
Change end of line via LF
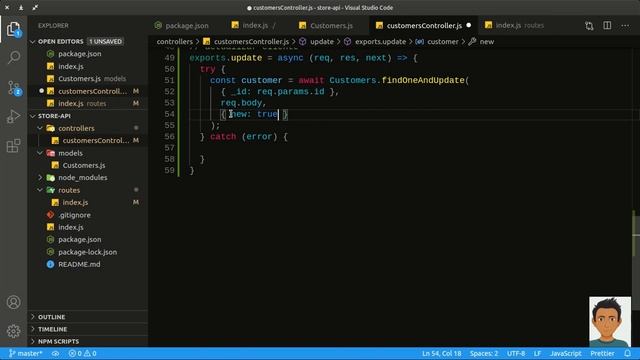537,353
